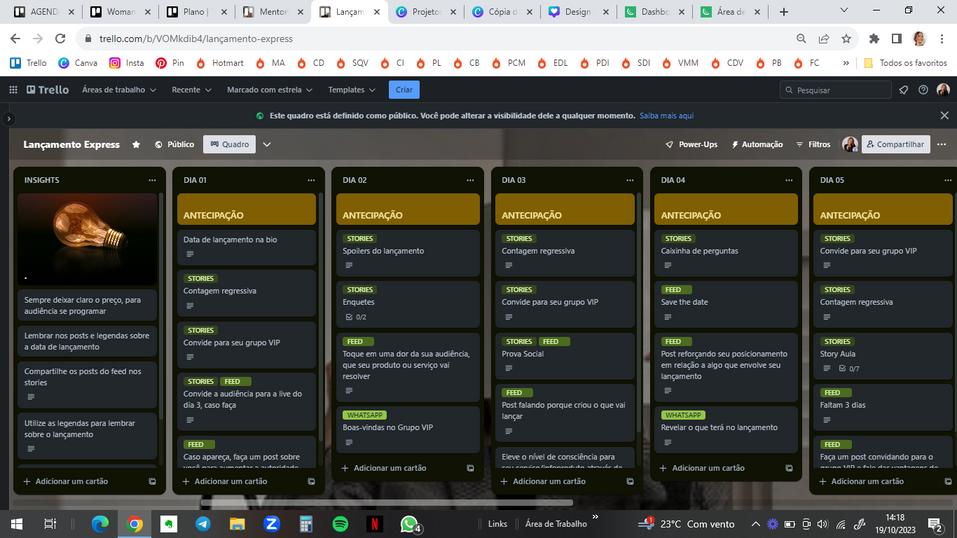Star the Lançamento Express board
Viewport: 957px width, 538px height.
tap(136, 144)
